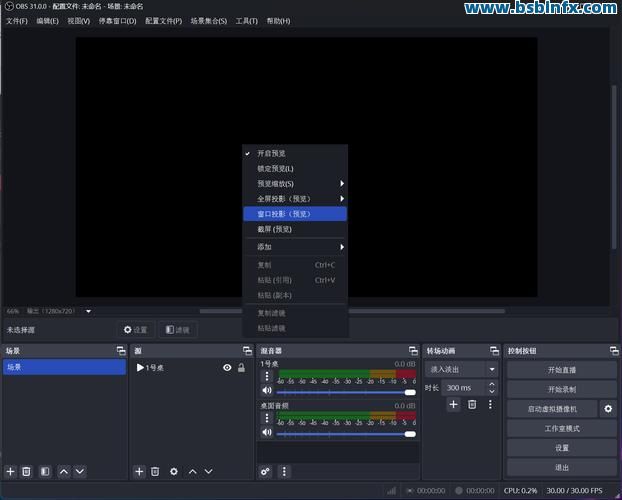
Task: Move scene down with arrow icon
Action: pyautogui.click(x=80, y=471)
